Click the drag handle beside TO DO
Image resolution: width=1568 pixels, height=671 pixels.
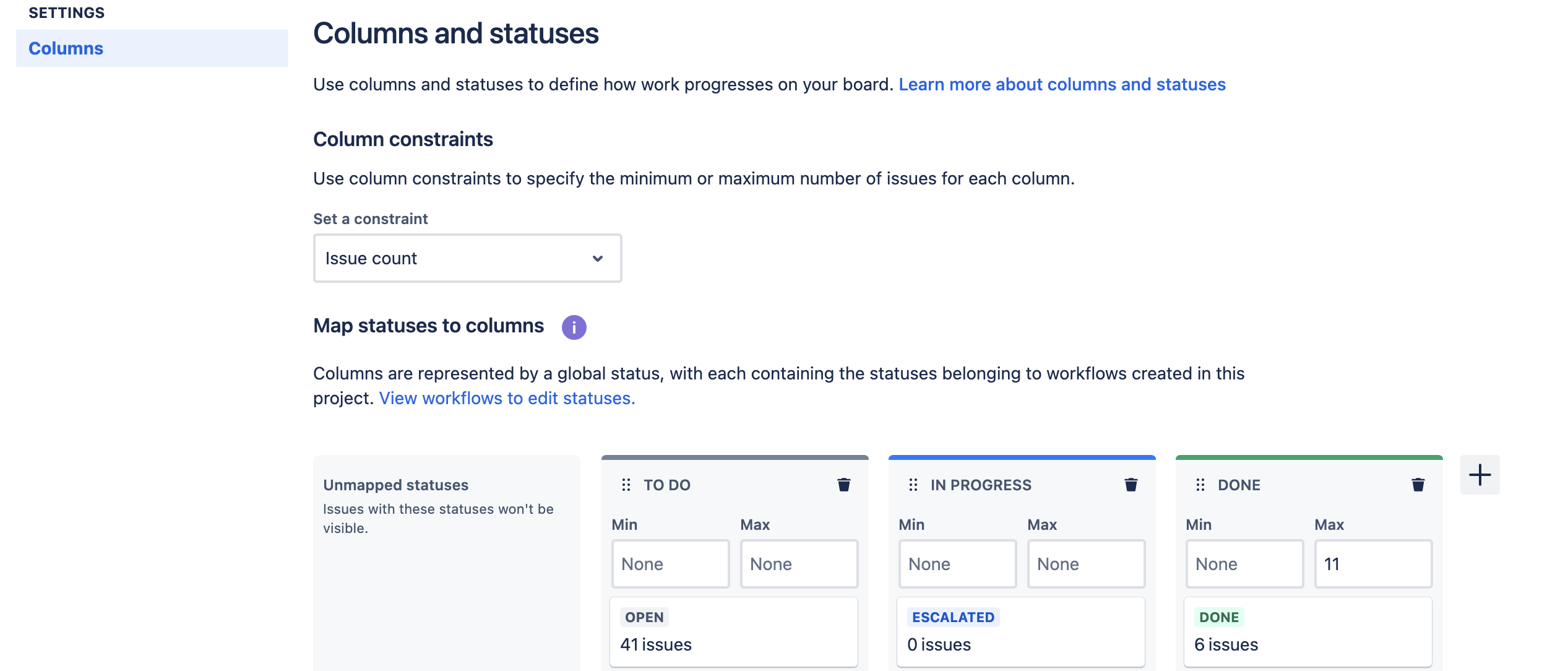(626, 485)
